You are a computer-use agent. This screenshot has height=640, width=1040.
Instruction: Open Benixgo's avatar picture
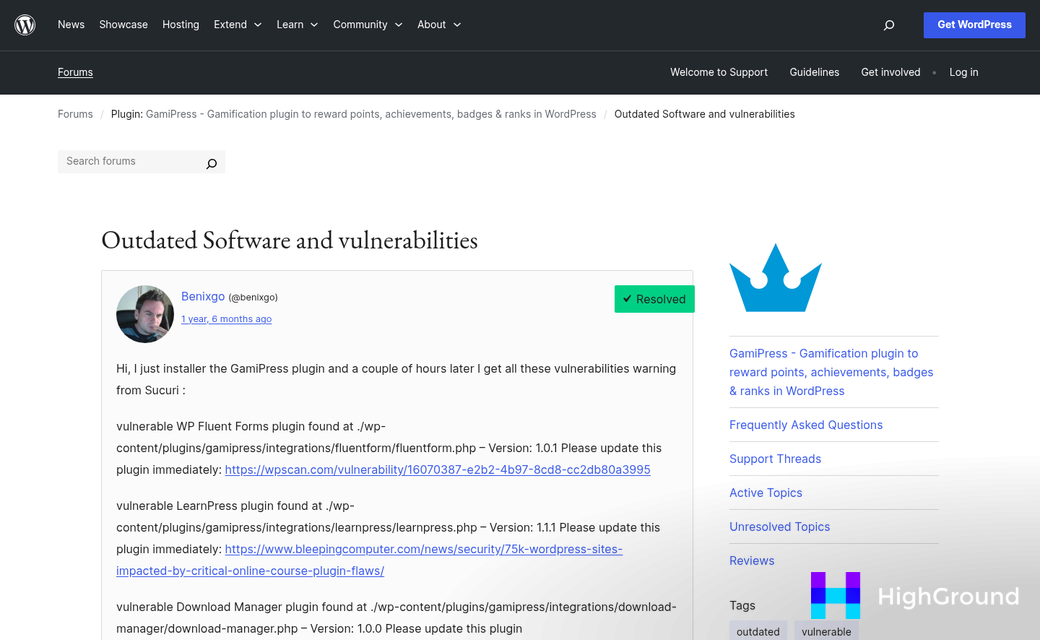point(145,314)
